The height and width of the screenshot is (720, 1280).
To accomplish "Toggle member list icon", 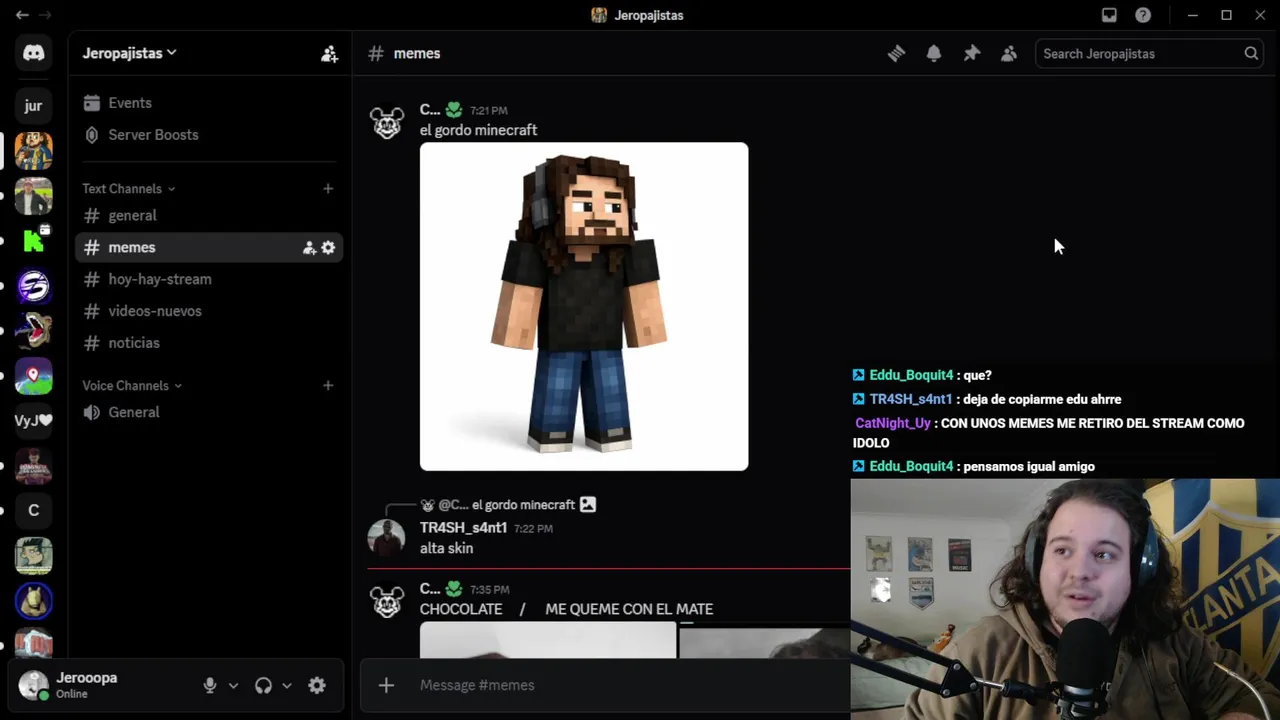I will point(1009,54).
